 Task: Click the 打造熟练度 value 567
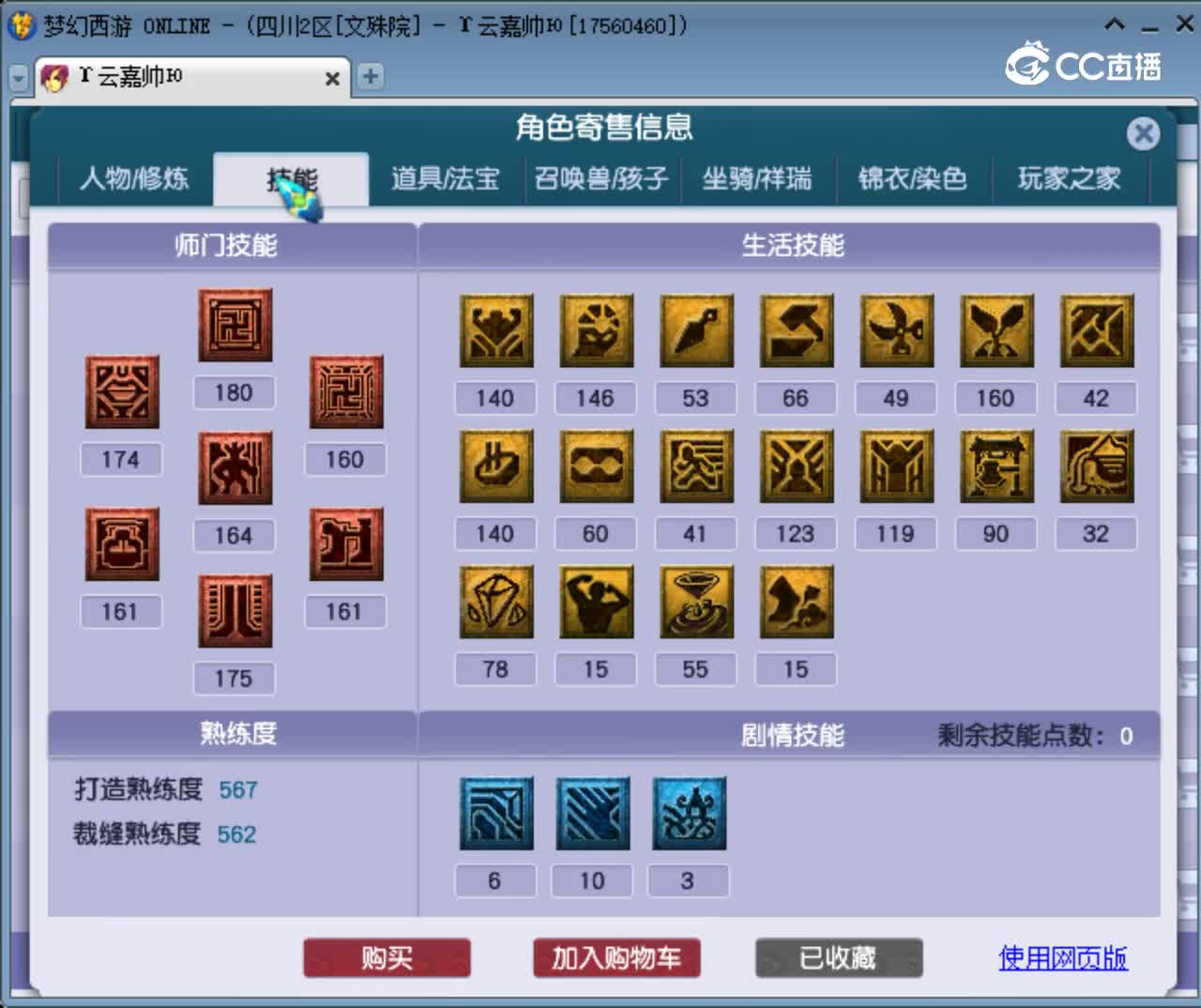[x=238, y=790]
